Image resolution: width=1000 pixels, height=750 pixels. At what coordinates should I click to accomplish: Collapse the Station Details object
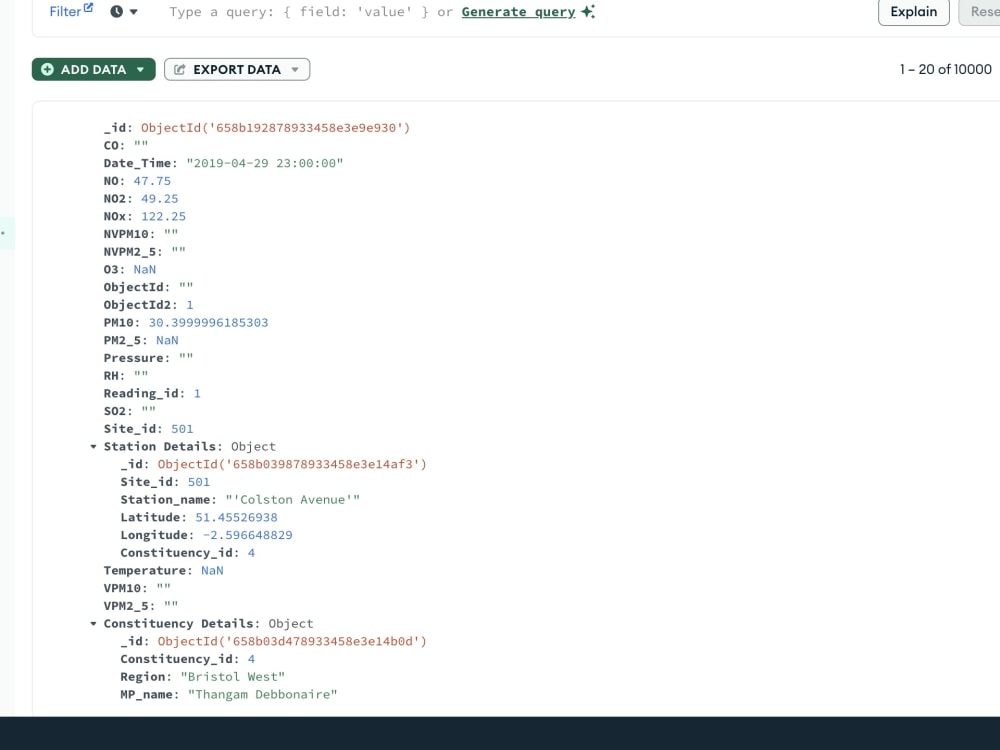click(92, 446)
